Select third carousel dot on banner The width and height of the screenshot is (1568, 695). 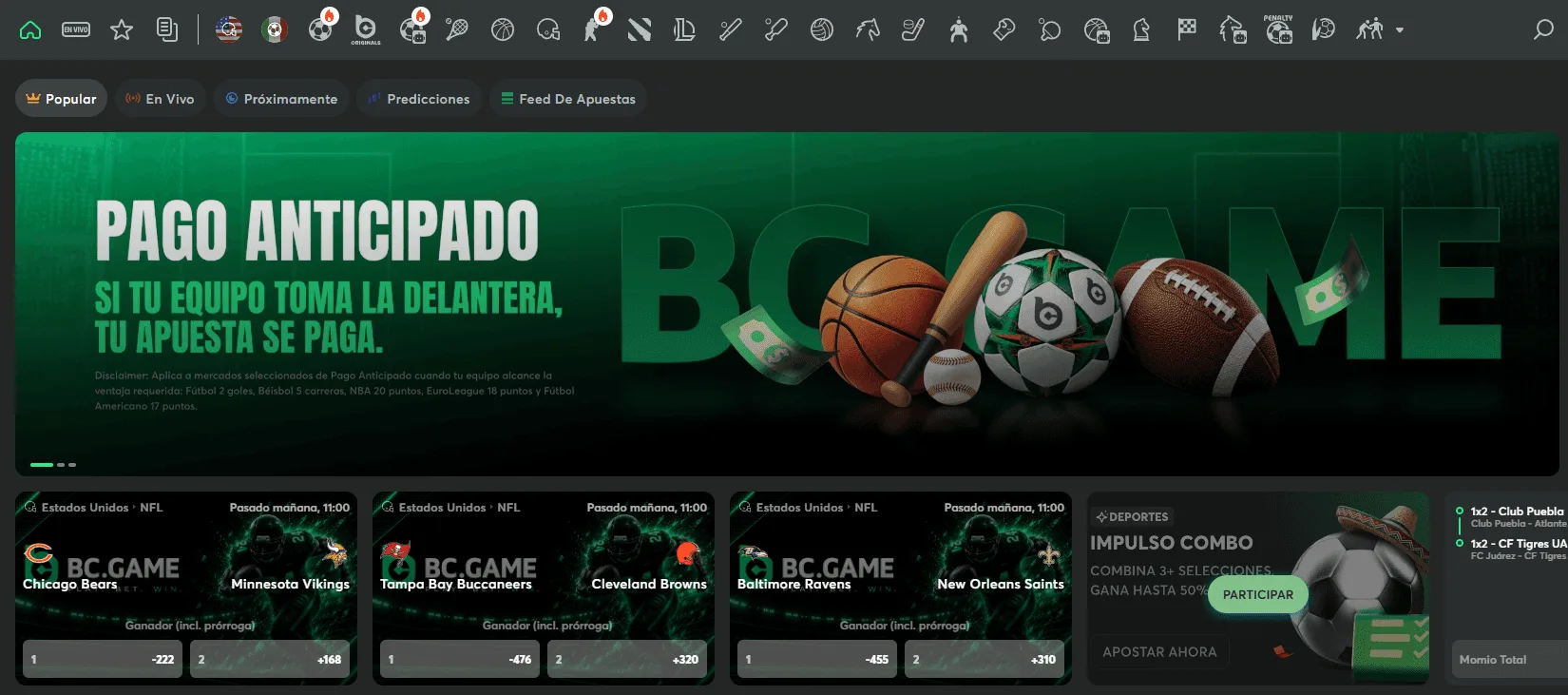[x=72, y=465]
